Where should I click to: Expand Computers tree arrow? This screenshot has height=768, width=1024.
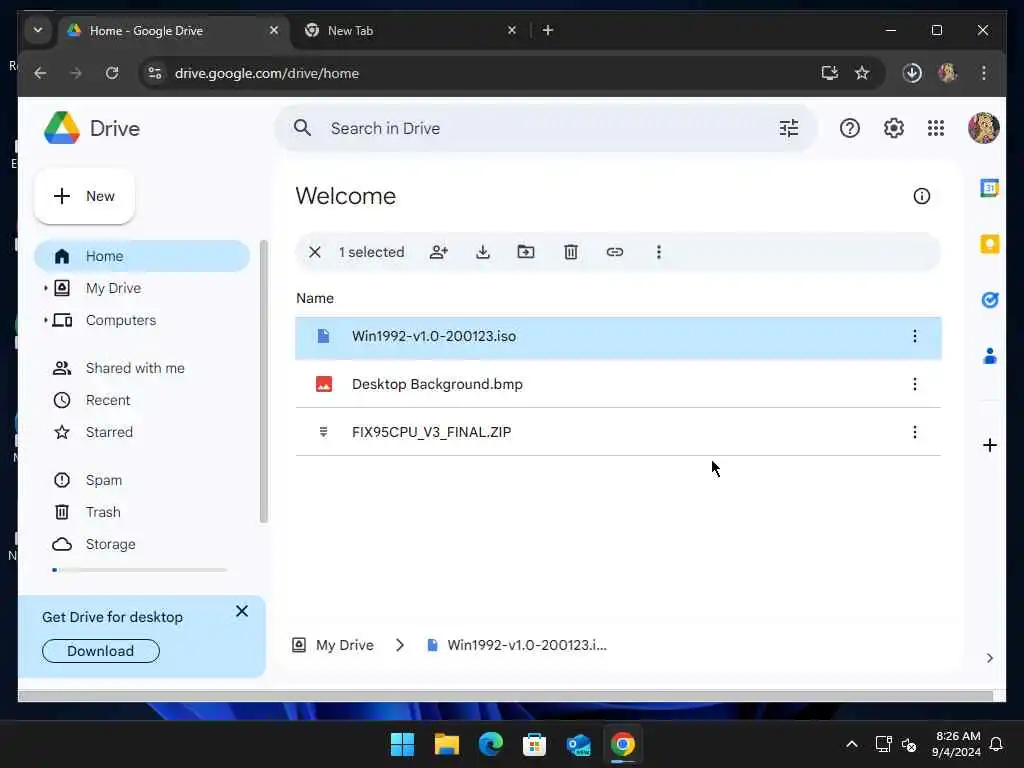(45, 320)
